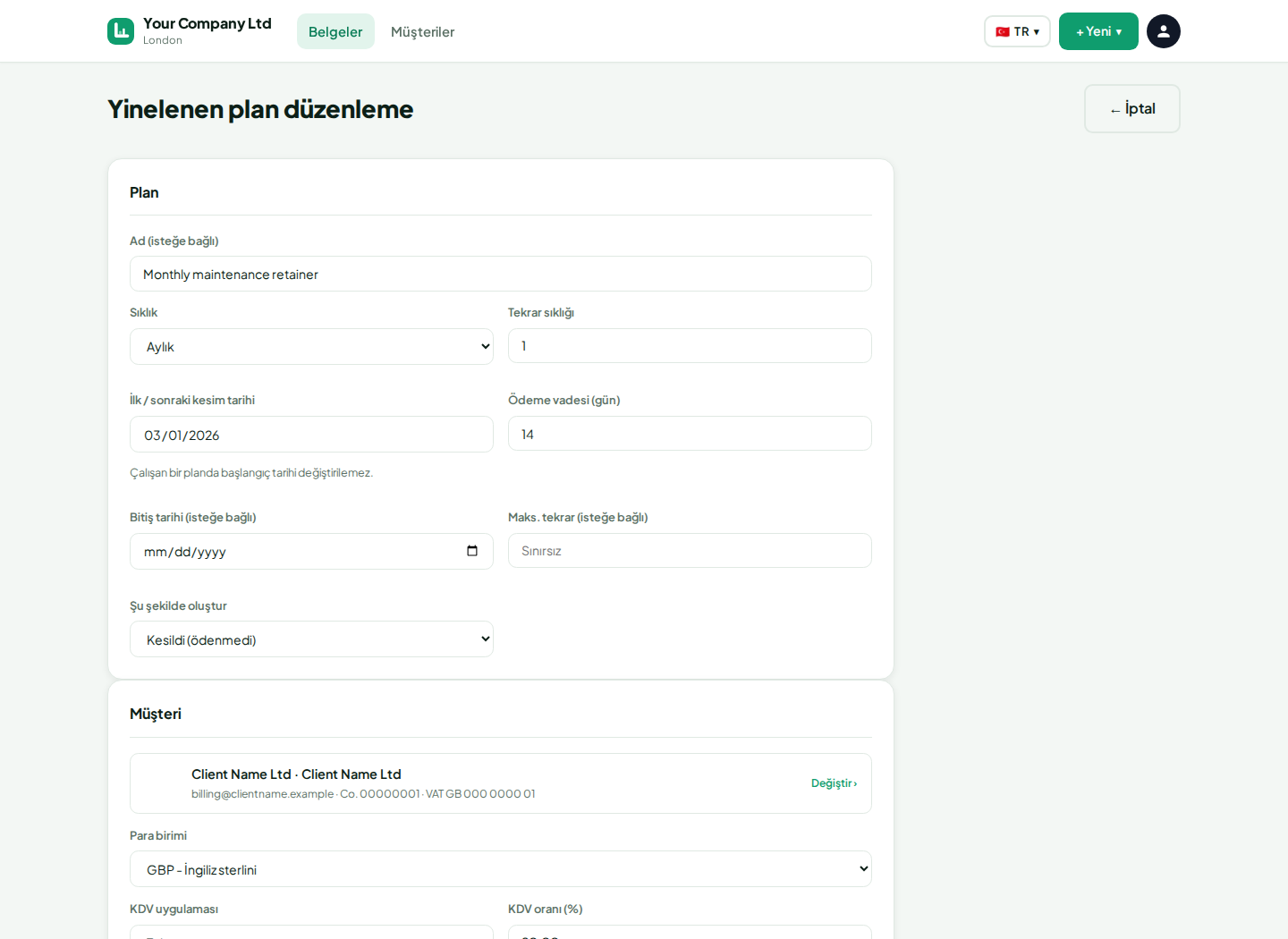Click the İlk / sonraki kesim tarihi field

311,435
